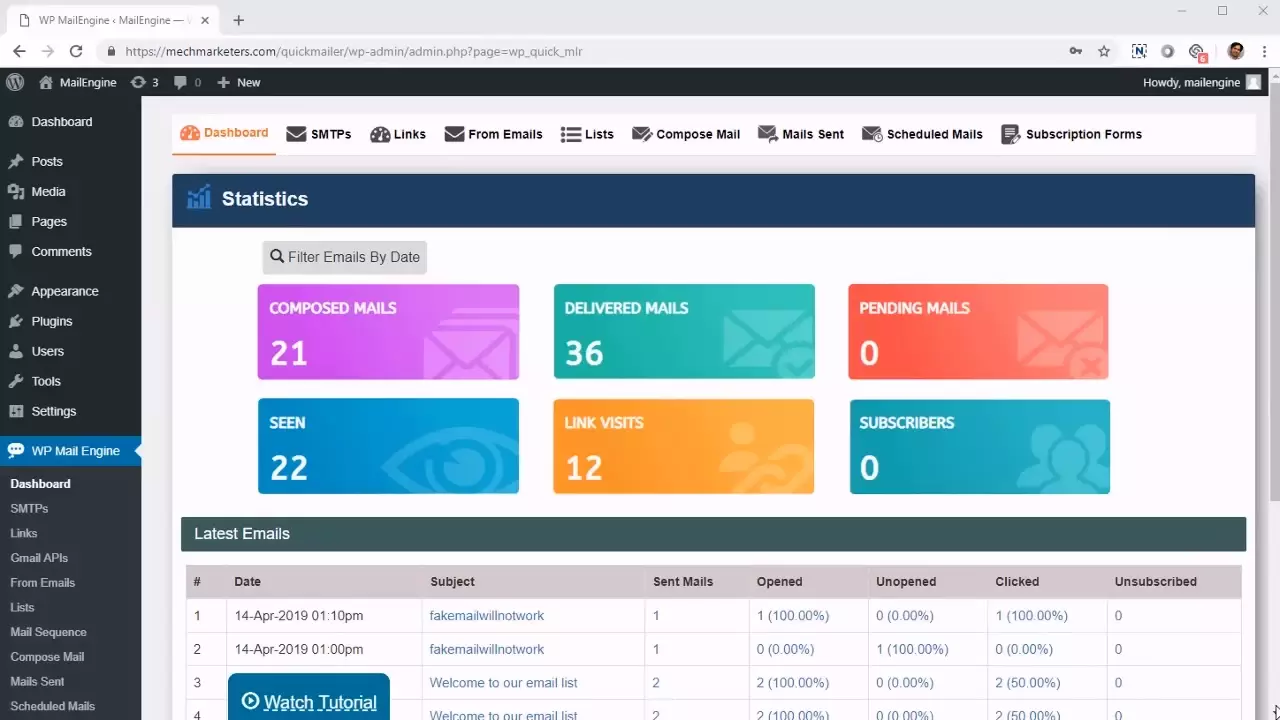
Task: Open MailEngine site home icon
Action: click(46, 82)
